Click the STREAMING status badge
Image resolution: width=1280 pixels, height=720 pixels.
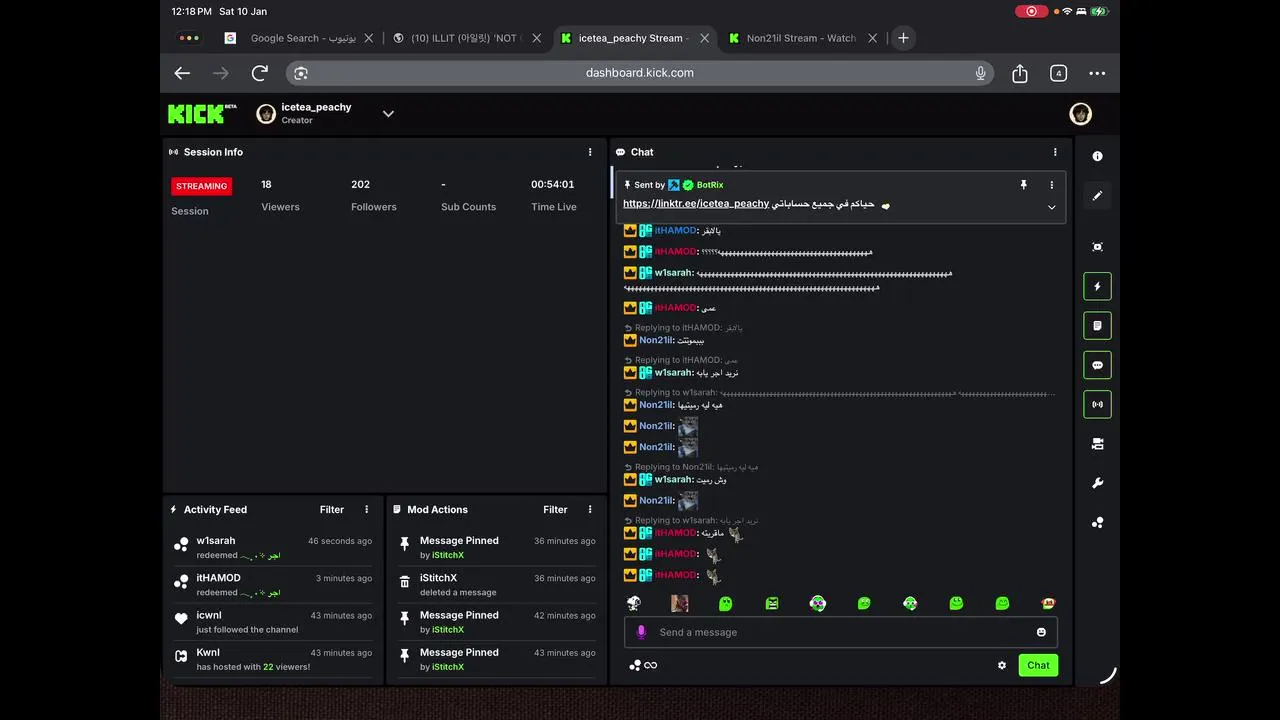click(202, 186)
